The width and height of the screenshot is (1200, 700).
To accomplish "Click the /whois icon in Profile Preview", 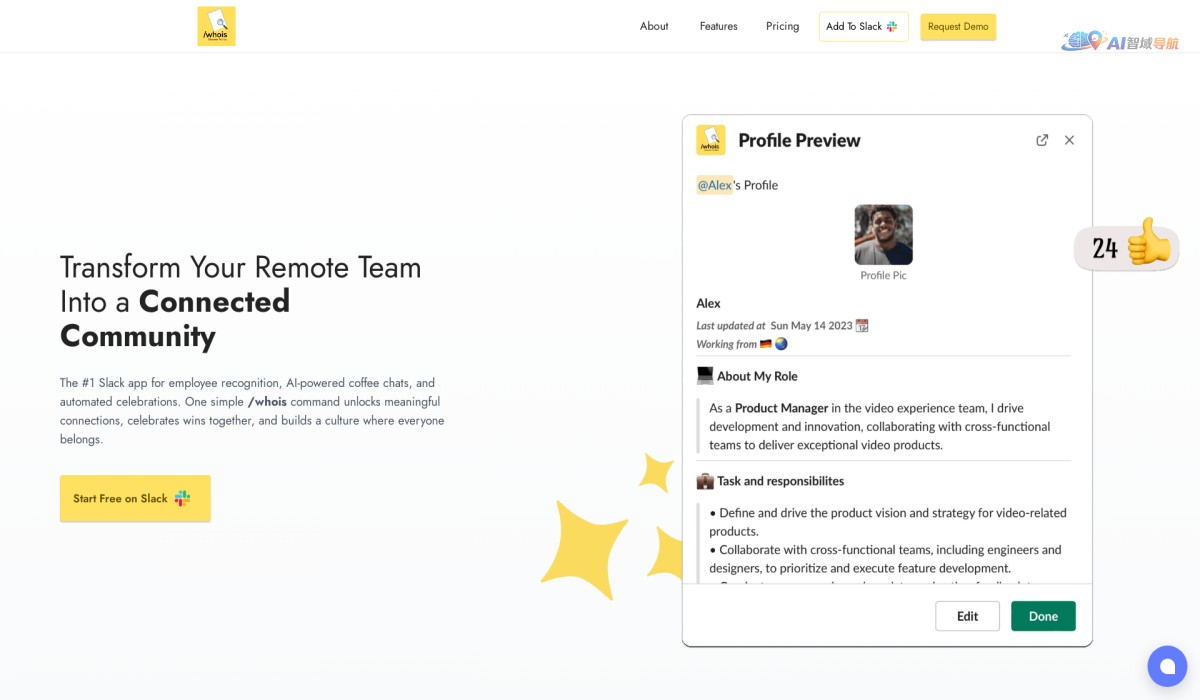I will (x=711, y=140).
